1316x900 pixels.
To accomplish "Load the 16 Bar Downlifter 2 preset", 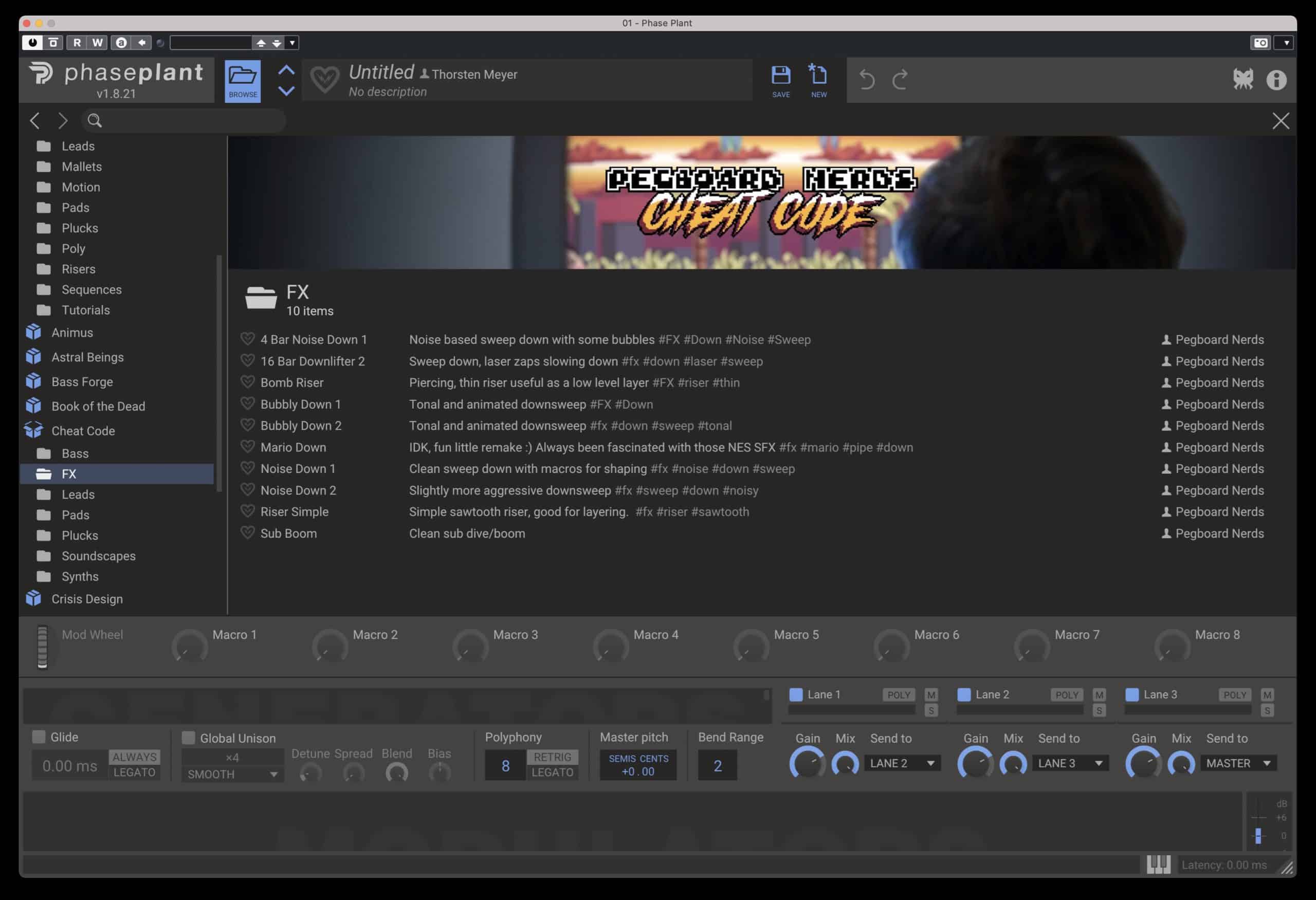I will coord(313,361).
